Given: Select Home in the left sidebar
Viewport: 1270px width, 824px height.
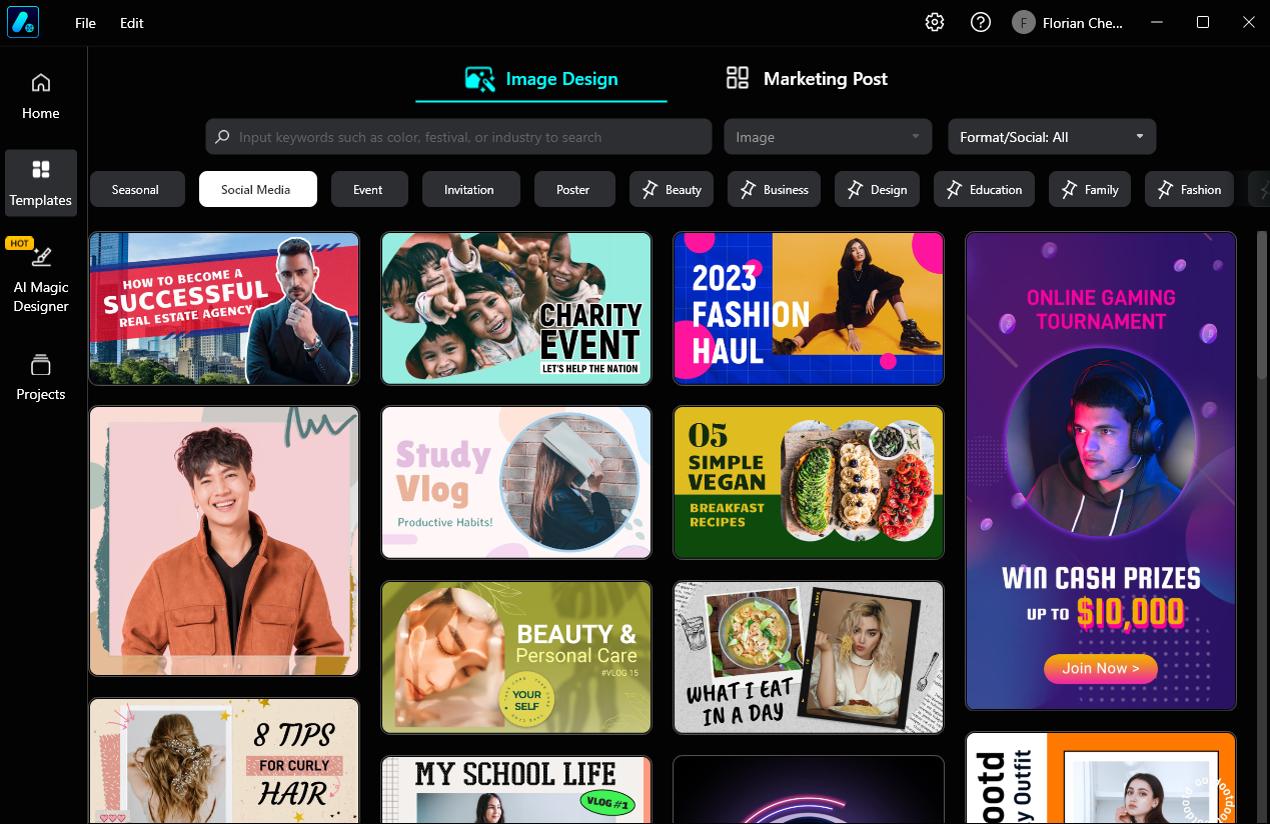Looking at the screenshot, I should pos(40,95).
